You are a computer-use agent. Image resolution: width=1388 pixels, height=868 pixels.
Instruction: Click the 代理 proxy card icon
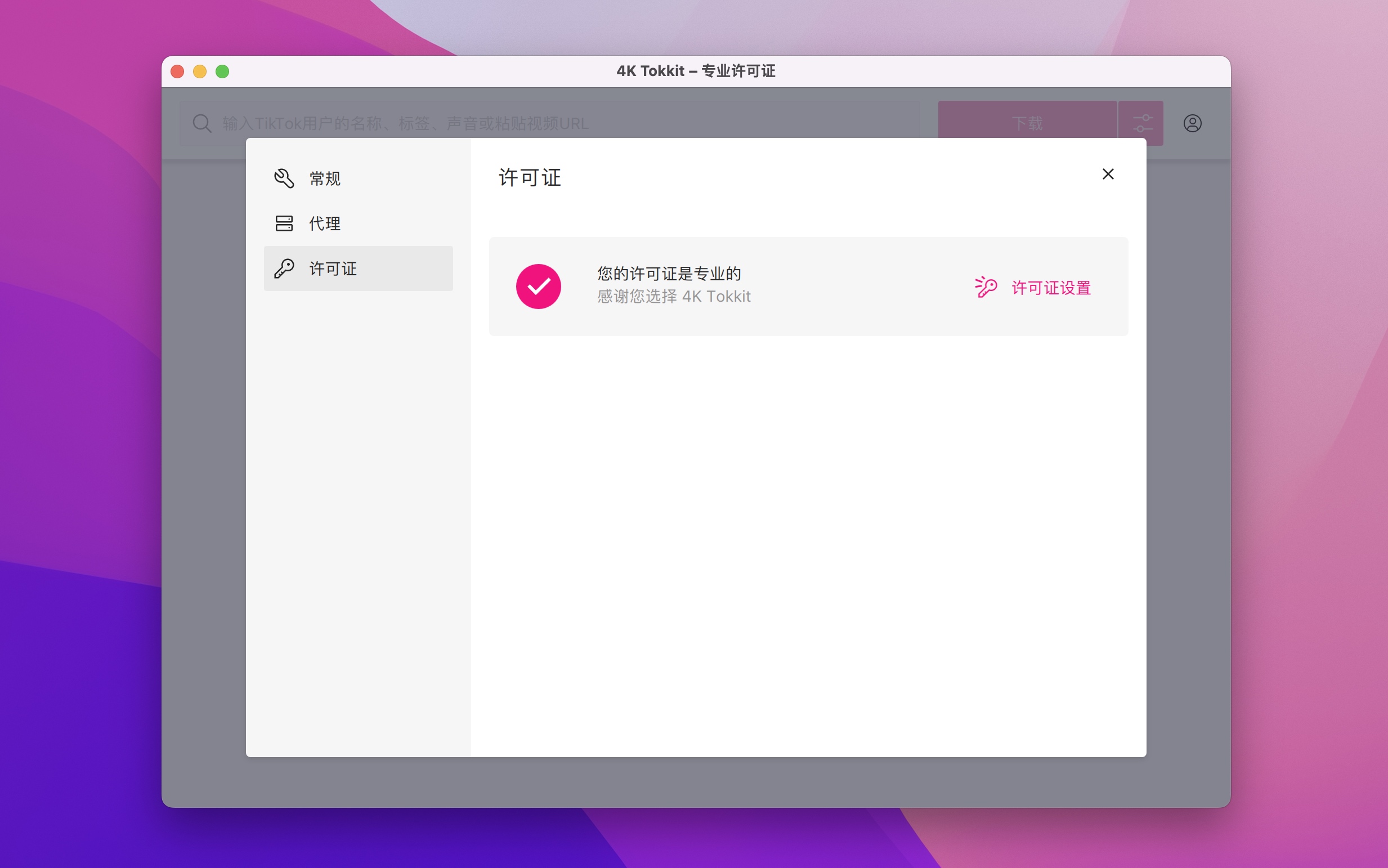284,223
